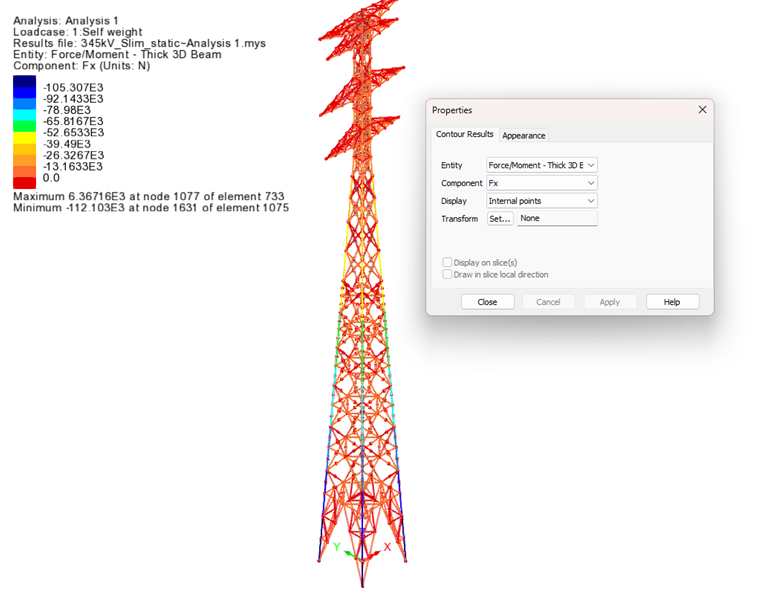Click the Transform None text field

click(556, 218)
